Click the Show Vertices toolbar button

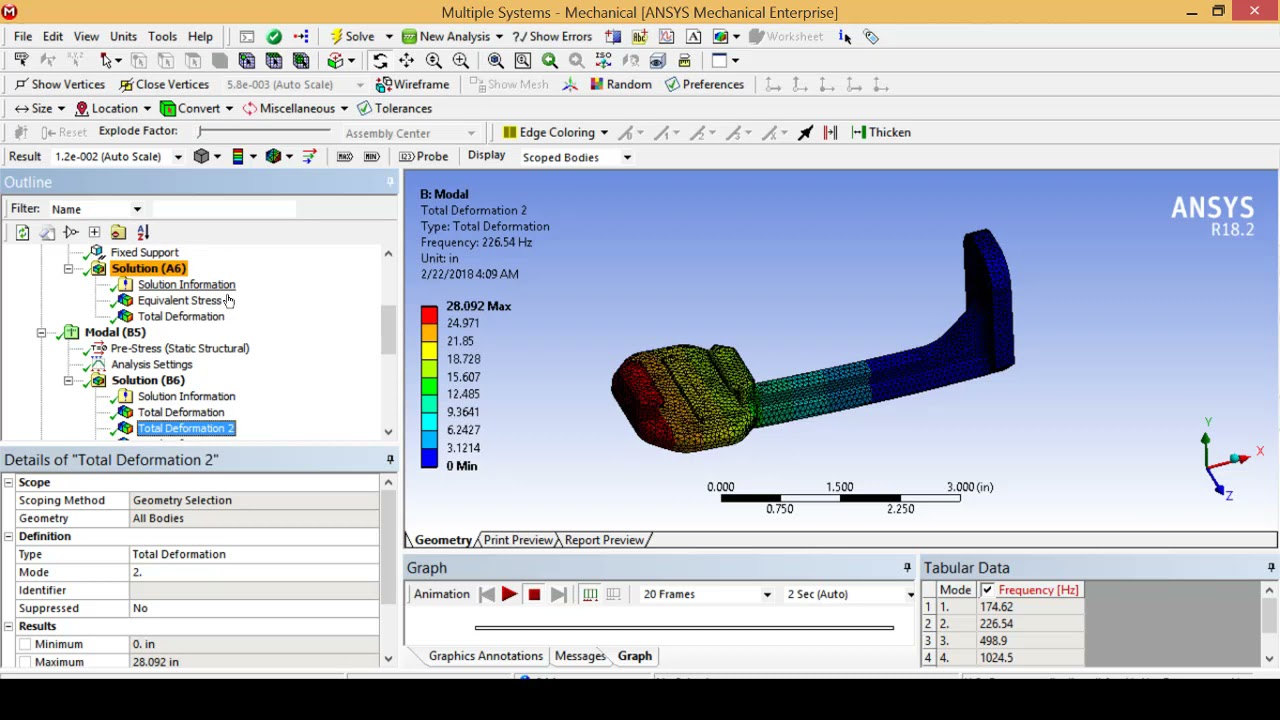(x=59, y=84)
